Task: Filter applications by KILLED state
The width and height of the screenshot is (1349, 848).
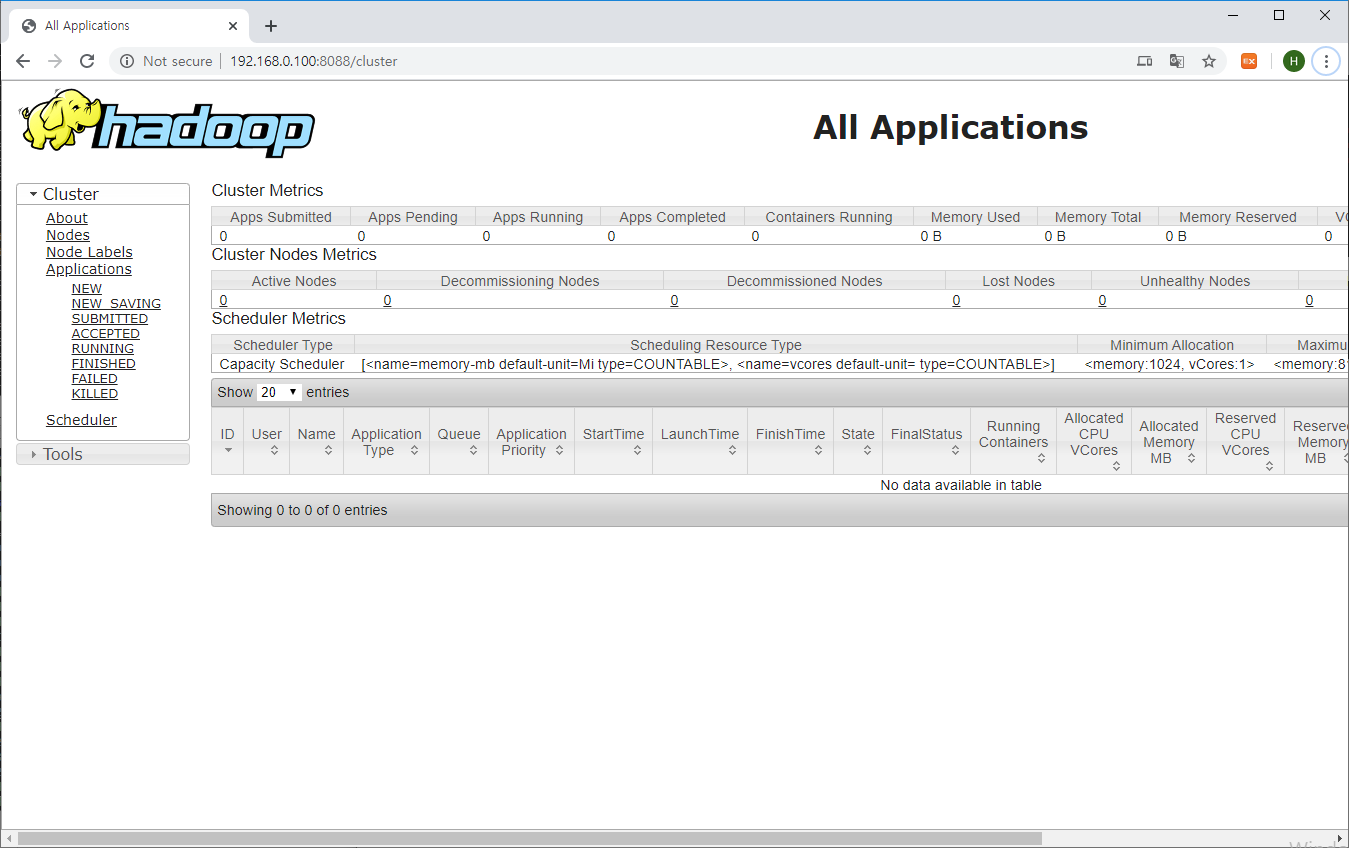Action: pos(95,394)
